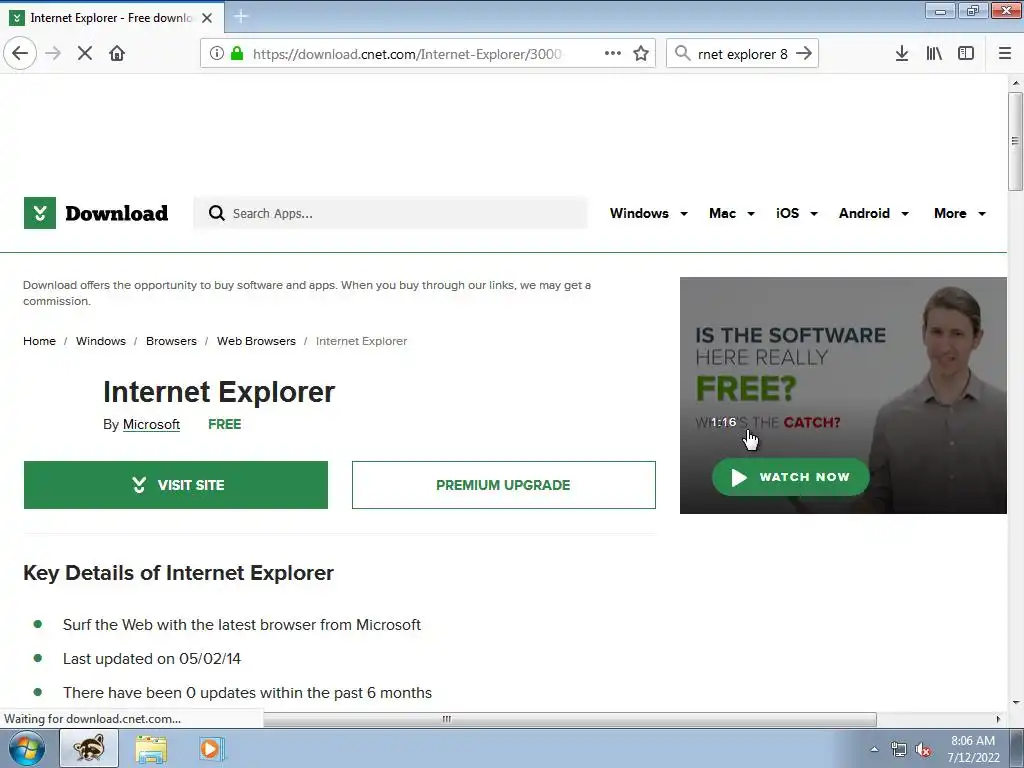Click the forward navigation arrow
The image size is (1024, 768).
click(x=53, y=54)
